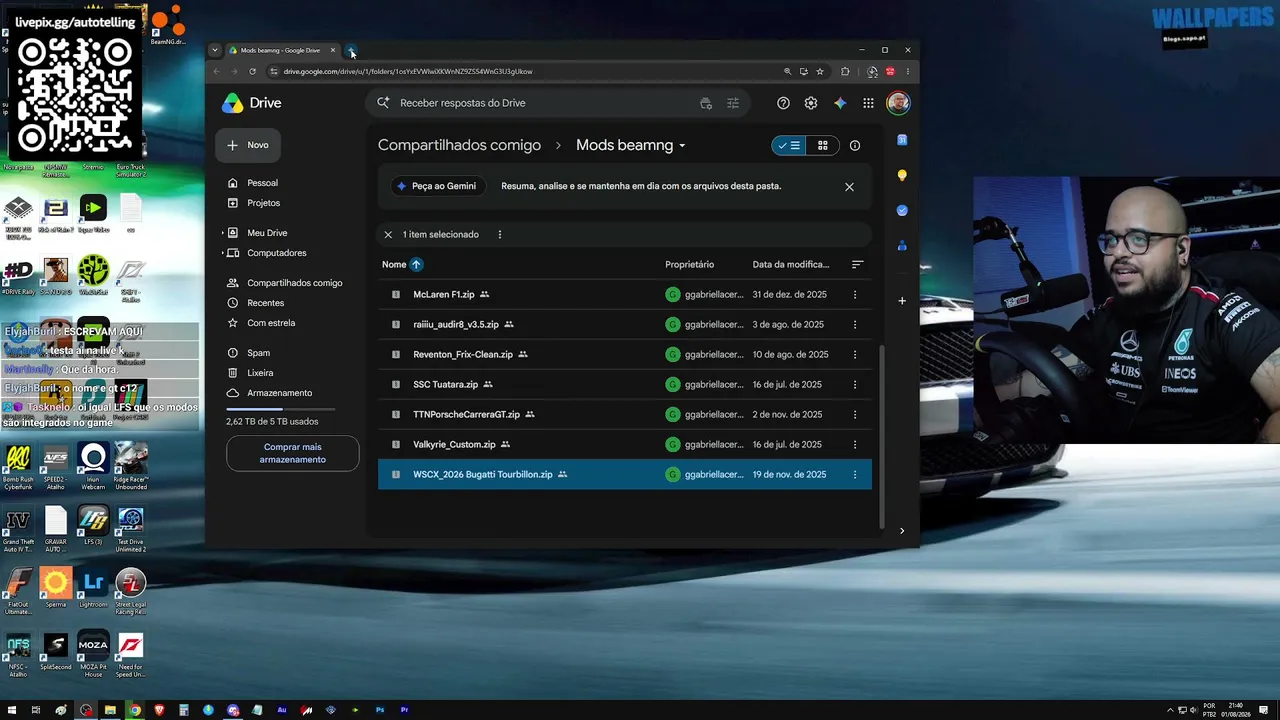Go to Compartilhados comigo breadcrumb
The image size is (1280, 720).
coord(459,145)
